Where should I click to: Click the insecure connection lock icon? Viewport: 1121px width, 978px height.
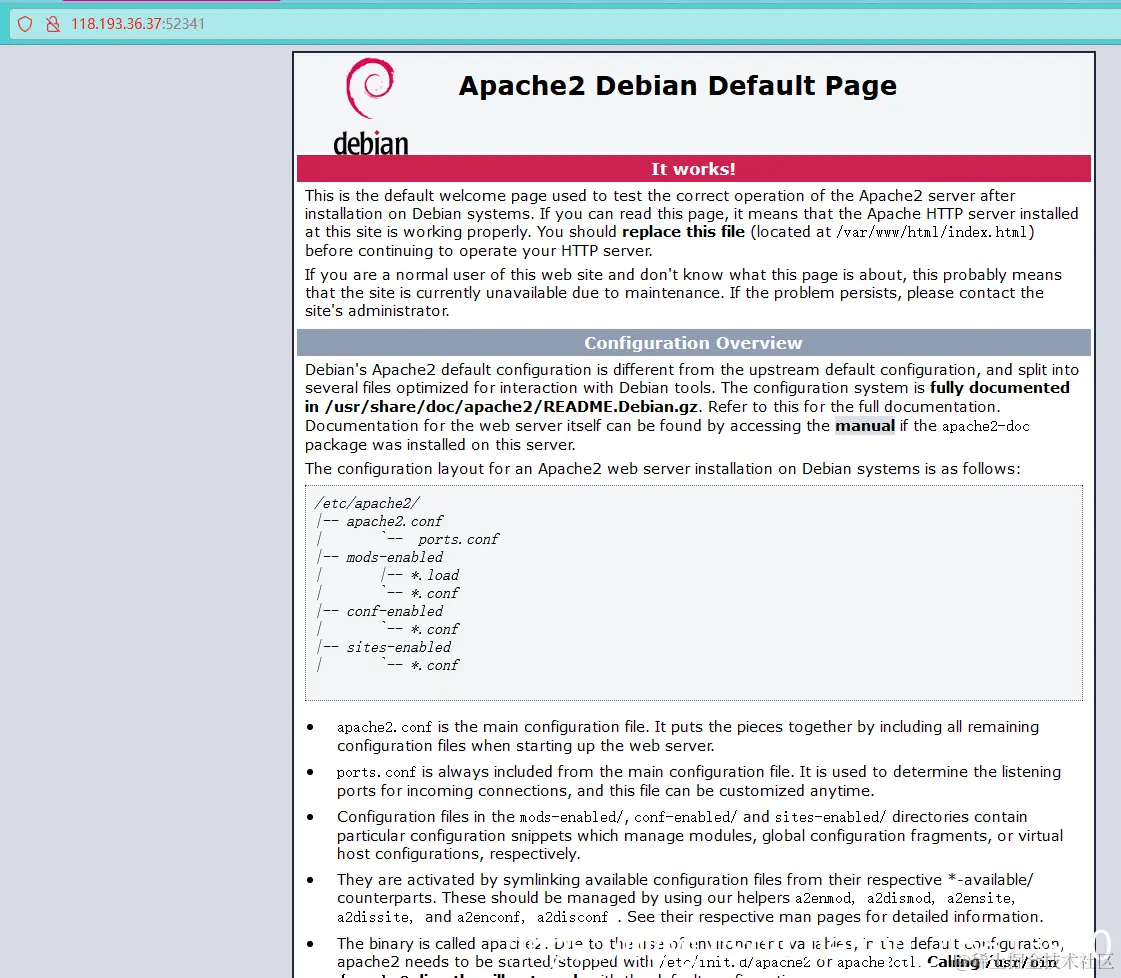pyautogui.click(x=52, y=24)
